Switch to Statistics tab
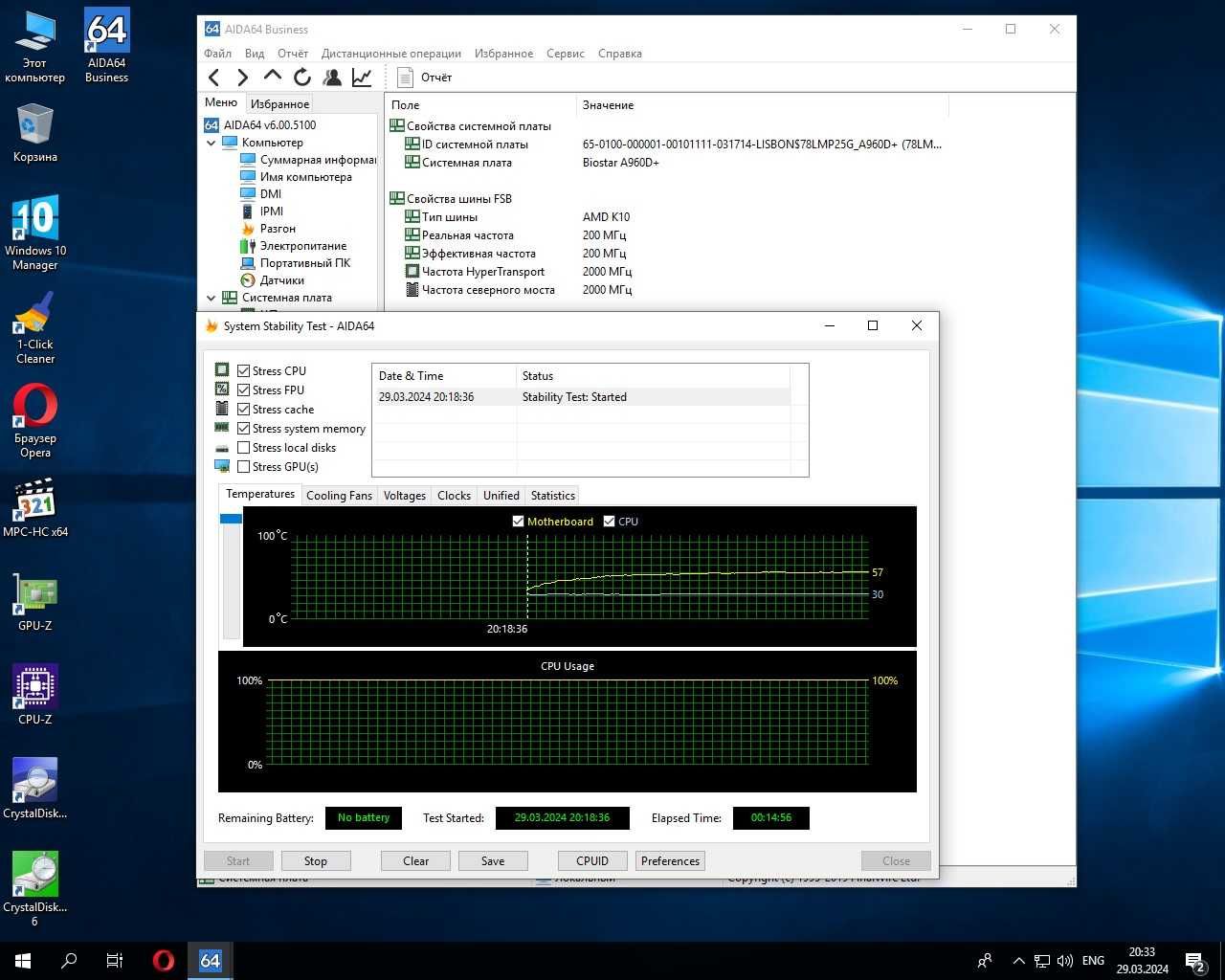 pos(553,496)
